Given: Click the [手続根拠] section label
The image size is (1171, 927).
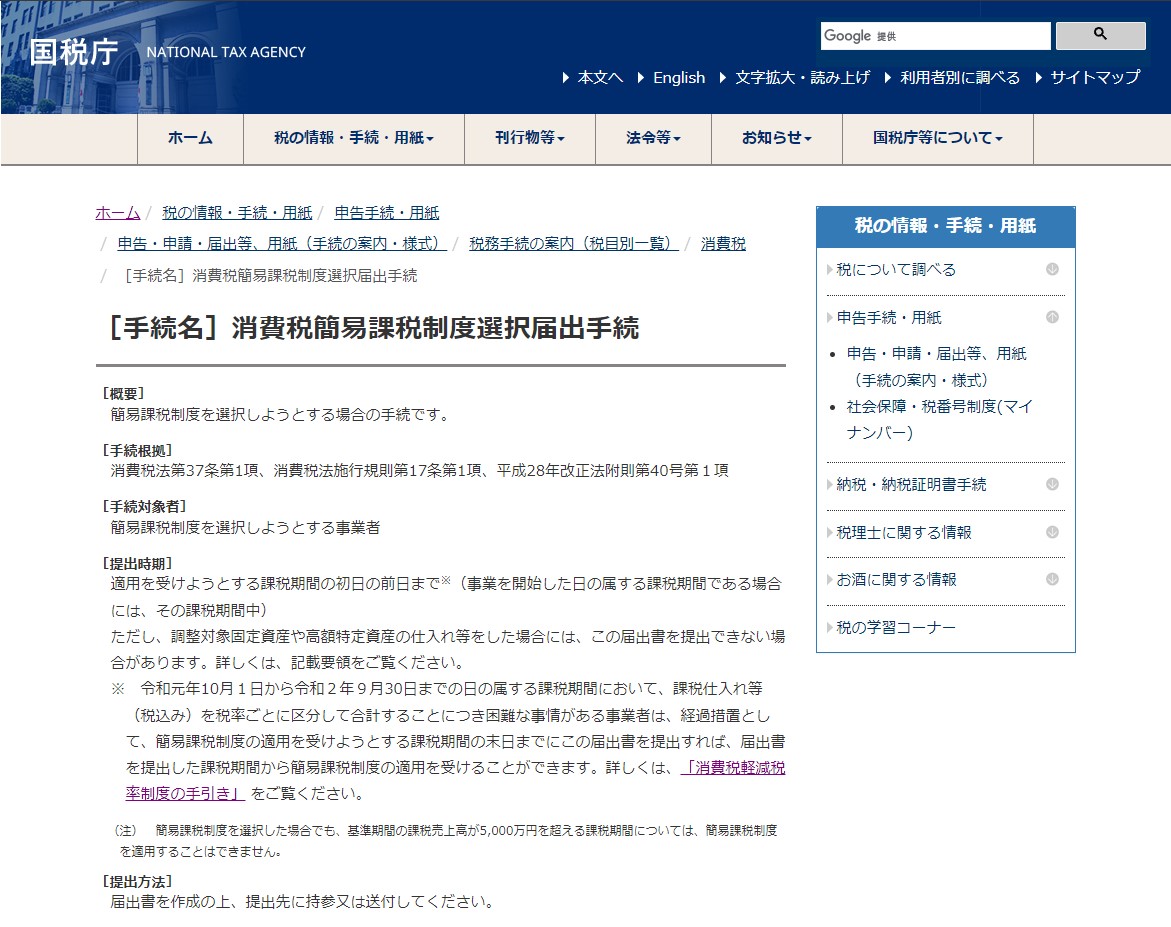Looking at the screenshot, I should pos(137,450).
